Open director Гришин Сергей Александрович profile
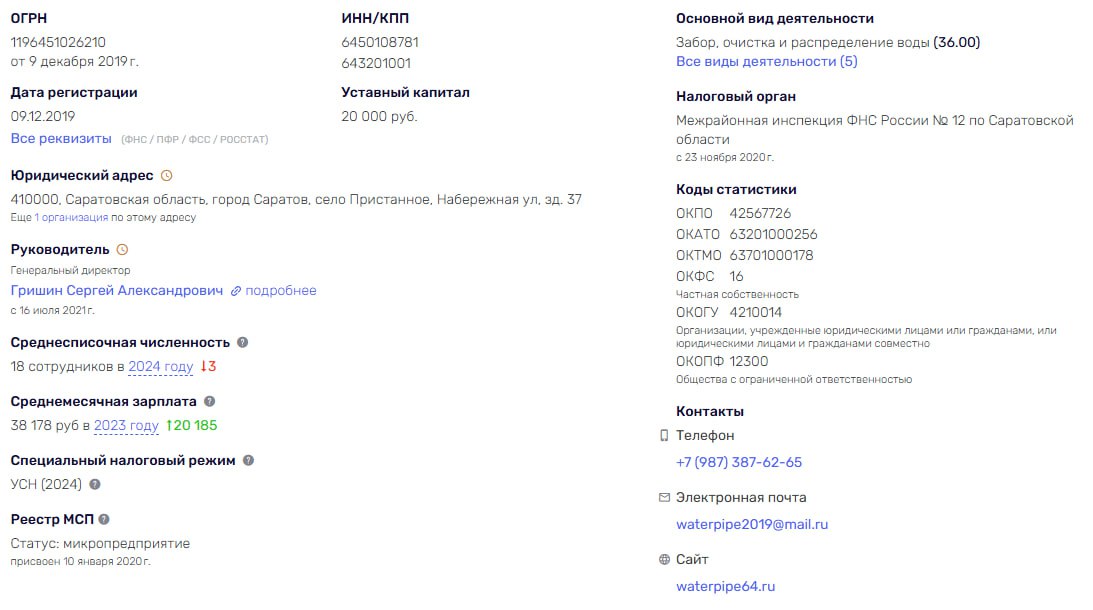The image size is (1093, 610). click(116, 291)
